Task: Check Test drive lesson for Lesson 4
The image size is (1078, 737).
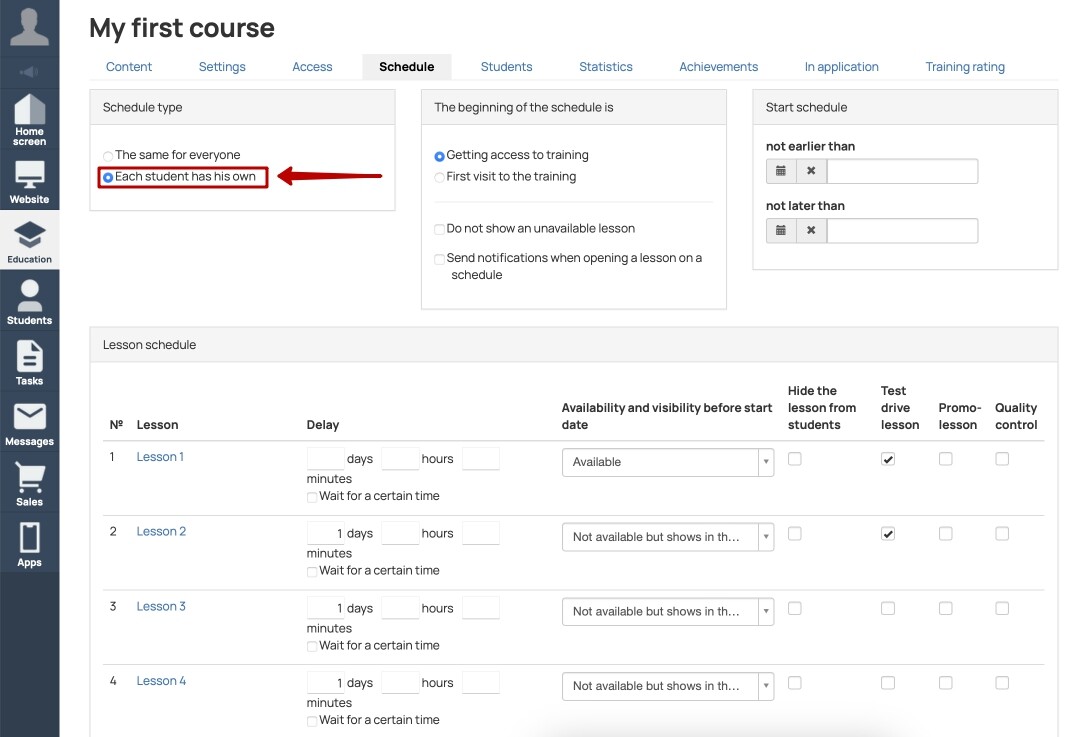Action: pos(888,683)
